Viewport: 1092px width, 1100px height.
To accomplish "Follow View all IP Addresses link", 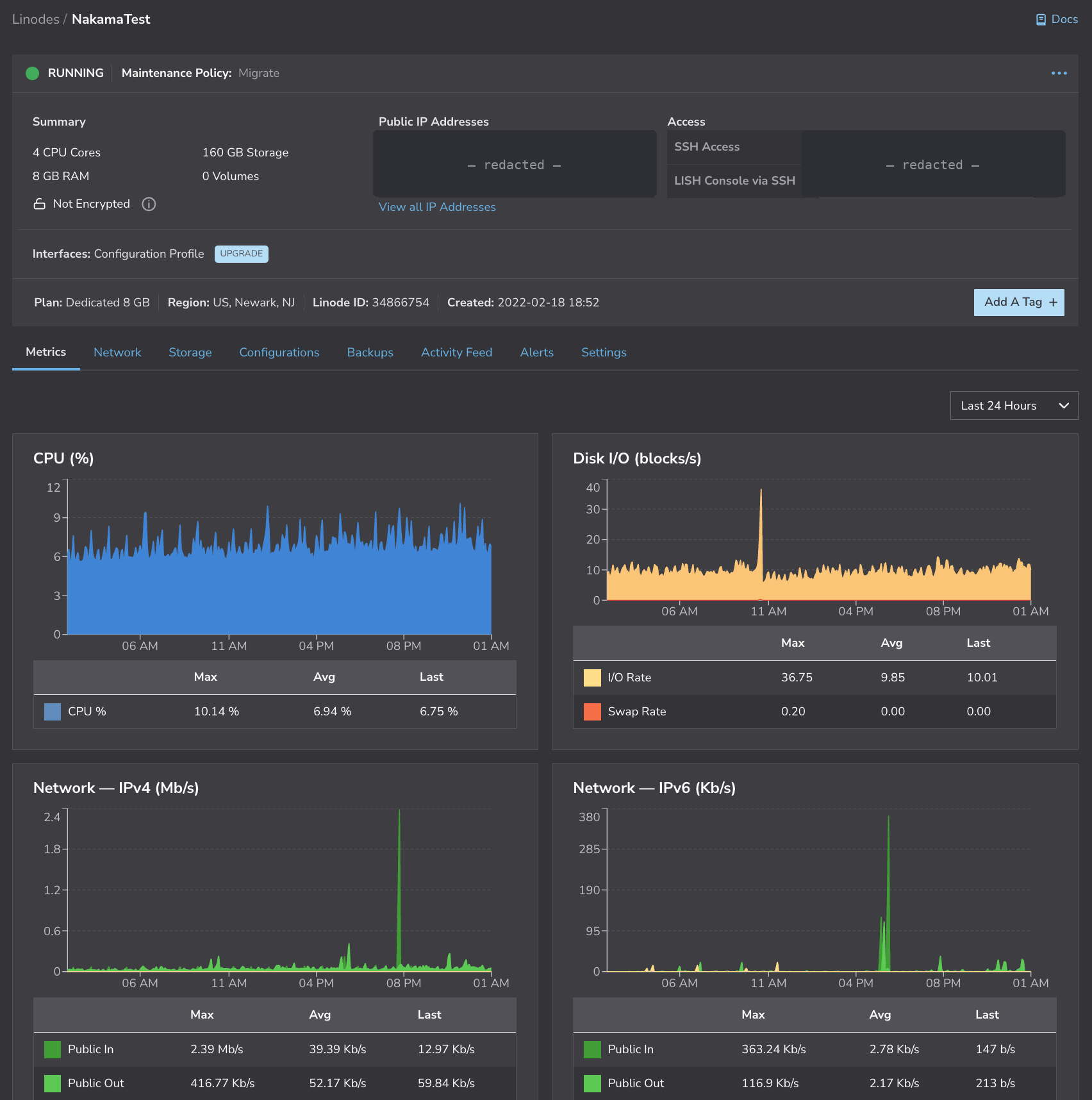I will [437, 207].
